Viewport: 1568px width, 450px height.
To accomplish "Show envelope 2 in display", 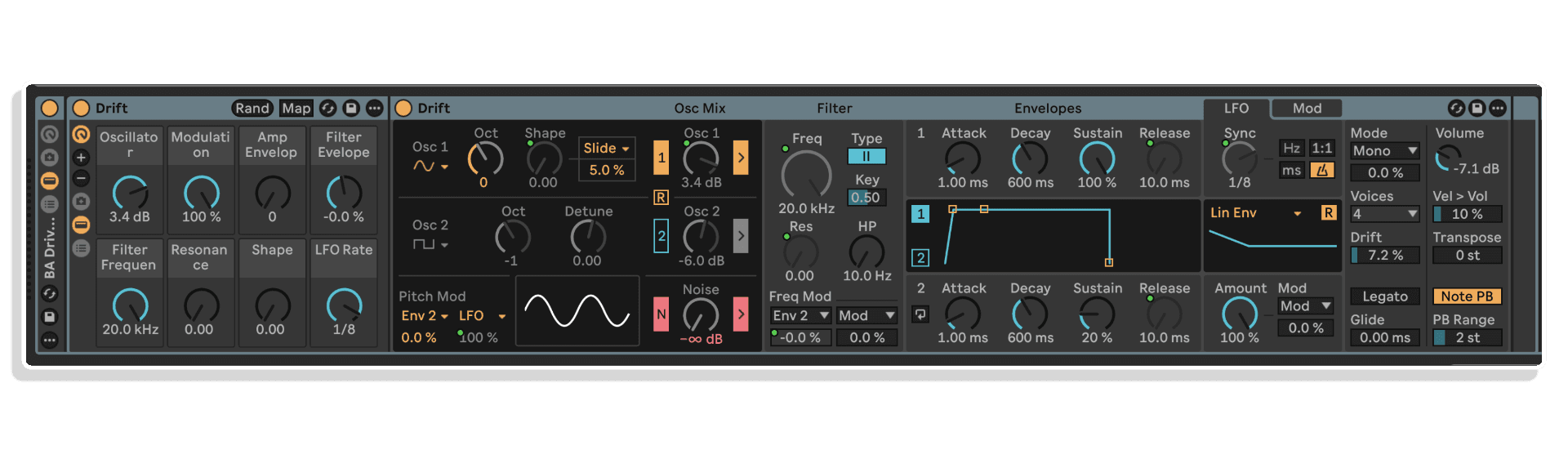I will (x=920, y=257).
